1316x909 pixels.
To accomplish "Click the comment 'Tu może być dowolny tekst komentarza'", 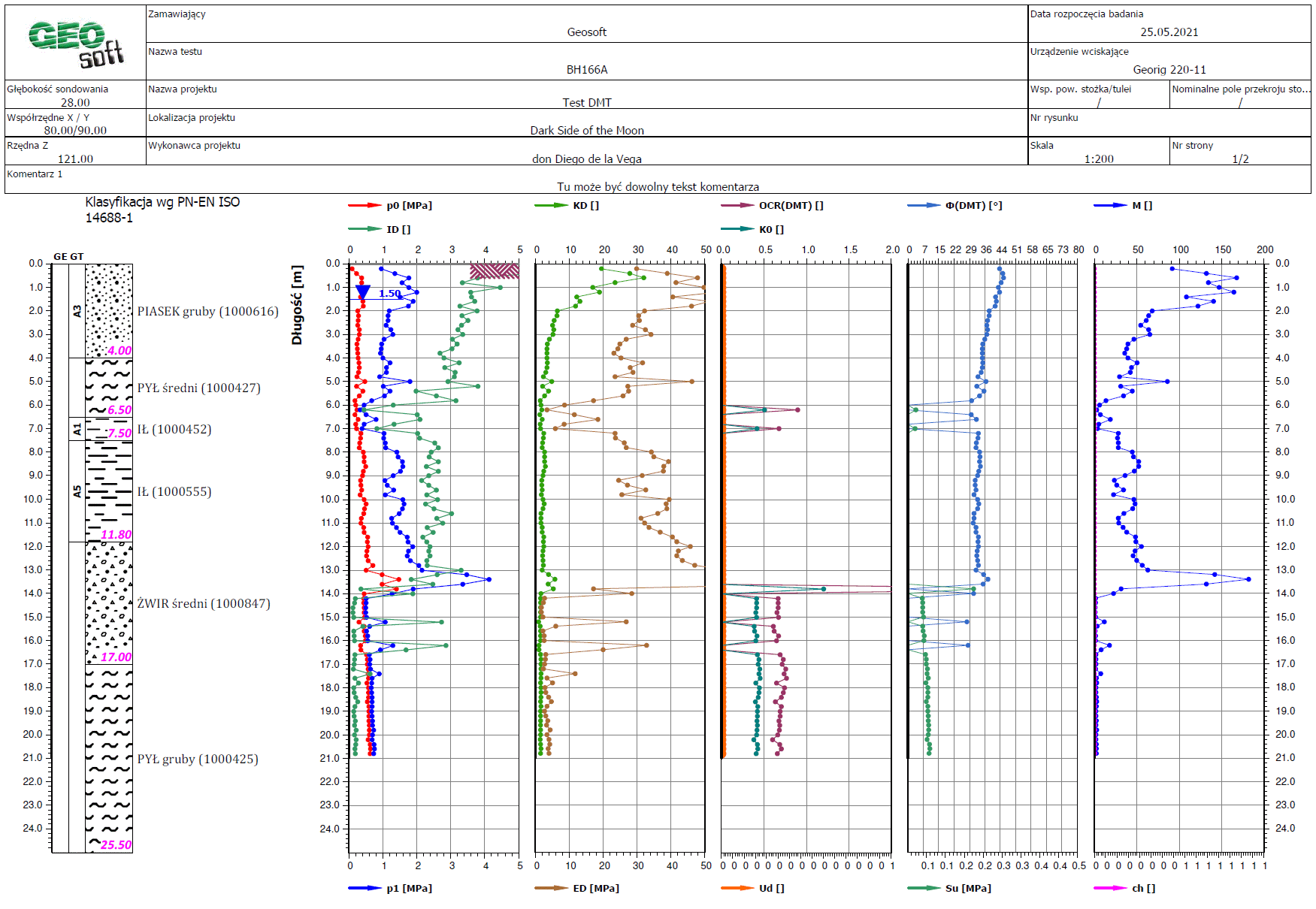I will 658,187.
